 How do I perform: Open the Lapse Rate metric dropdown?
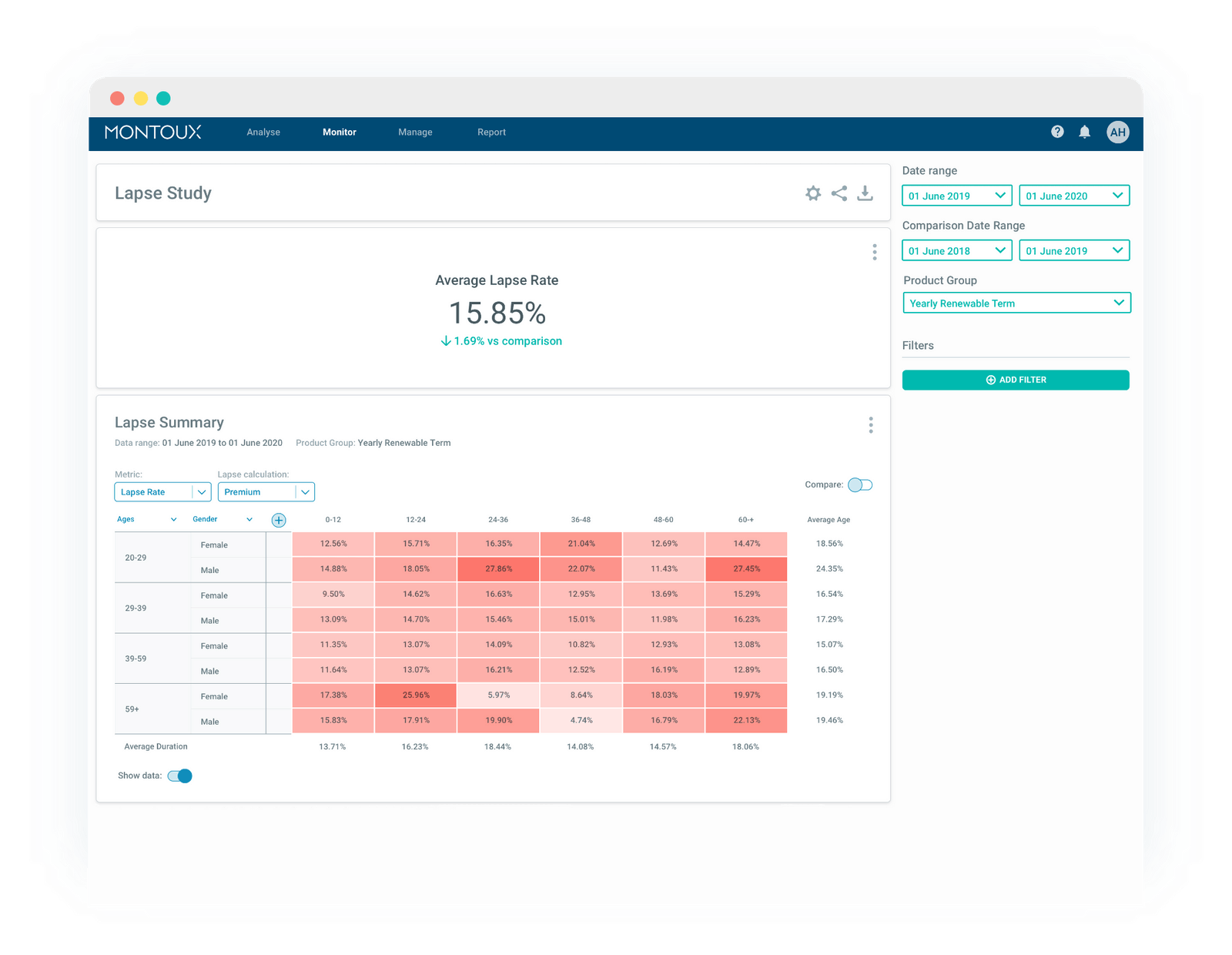[x=162, y=492]
